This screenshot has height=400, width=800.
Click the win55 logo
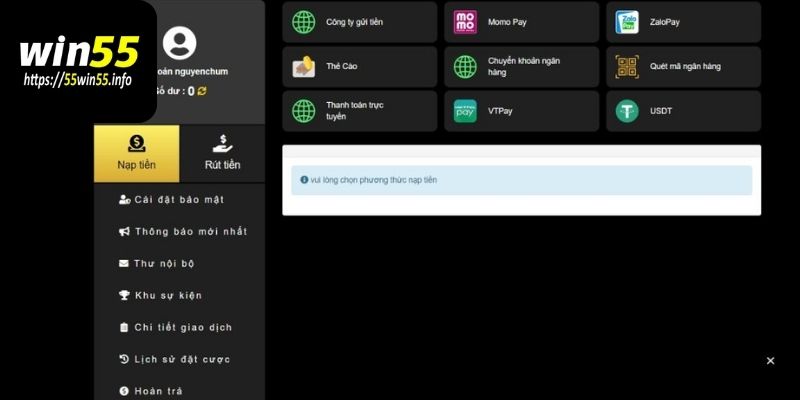[79, 51]
